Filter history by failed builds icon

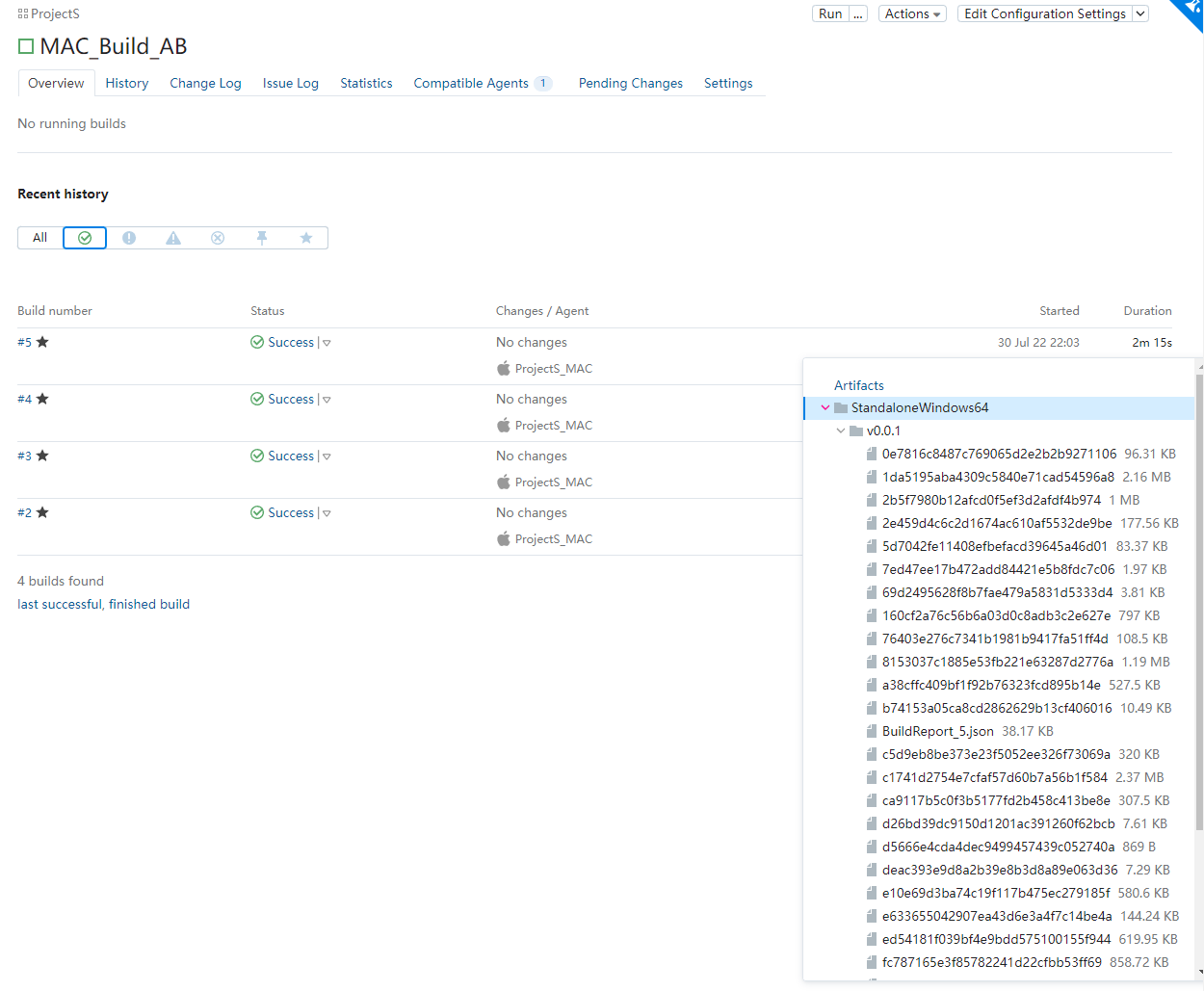tap(129, 238)
